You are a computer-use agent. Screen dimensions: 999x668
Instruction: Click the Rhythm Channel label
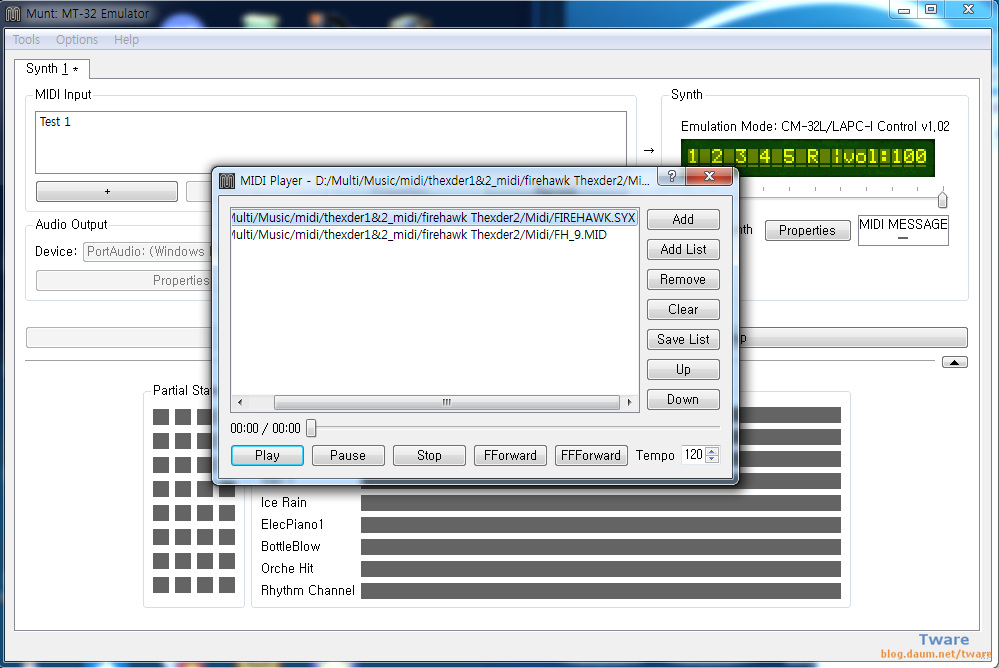[x=308, y=590]
